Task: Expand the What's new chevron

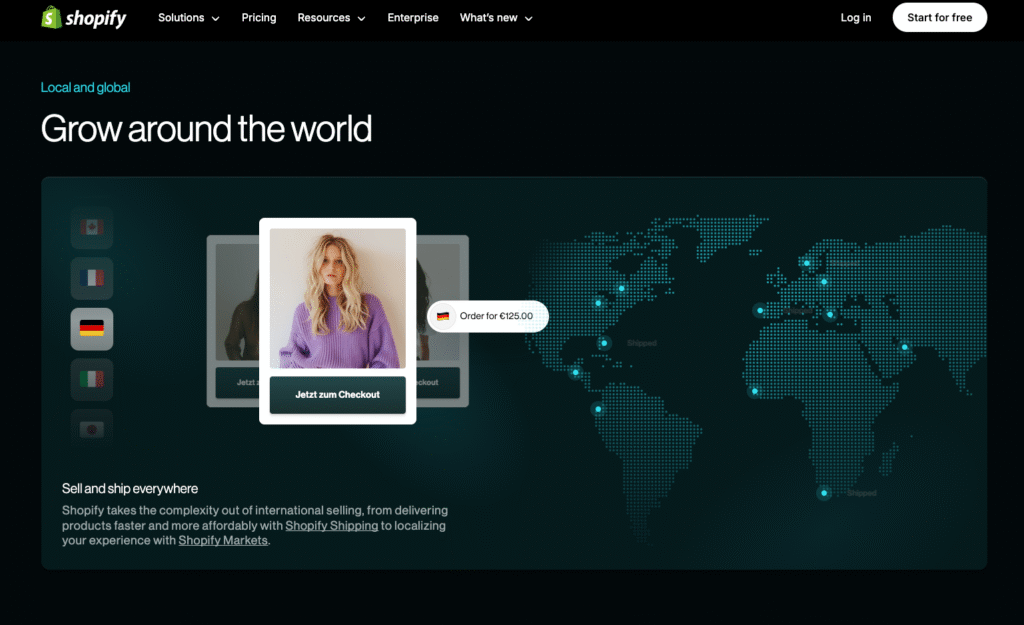Action: [528, 19]
